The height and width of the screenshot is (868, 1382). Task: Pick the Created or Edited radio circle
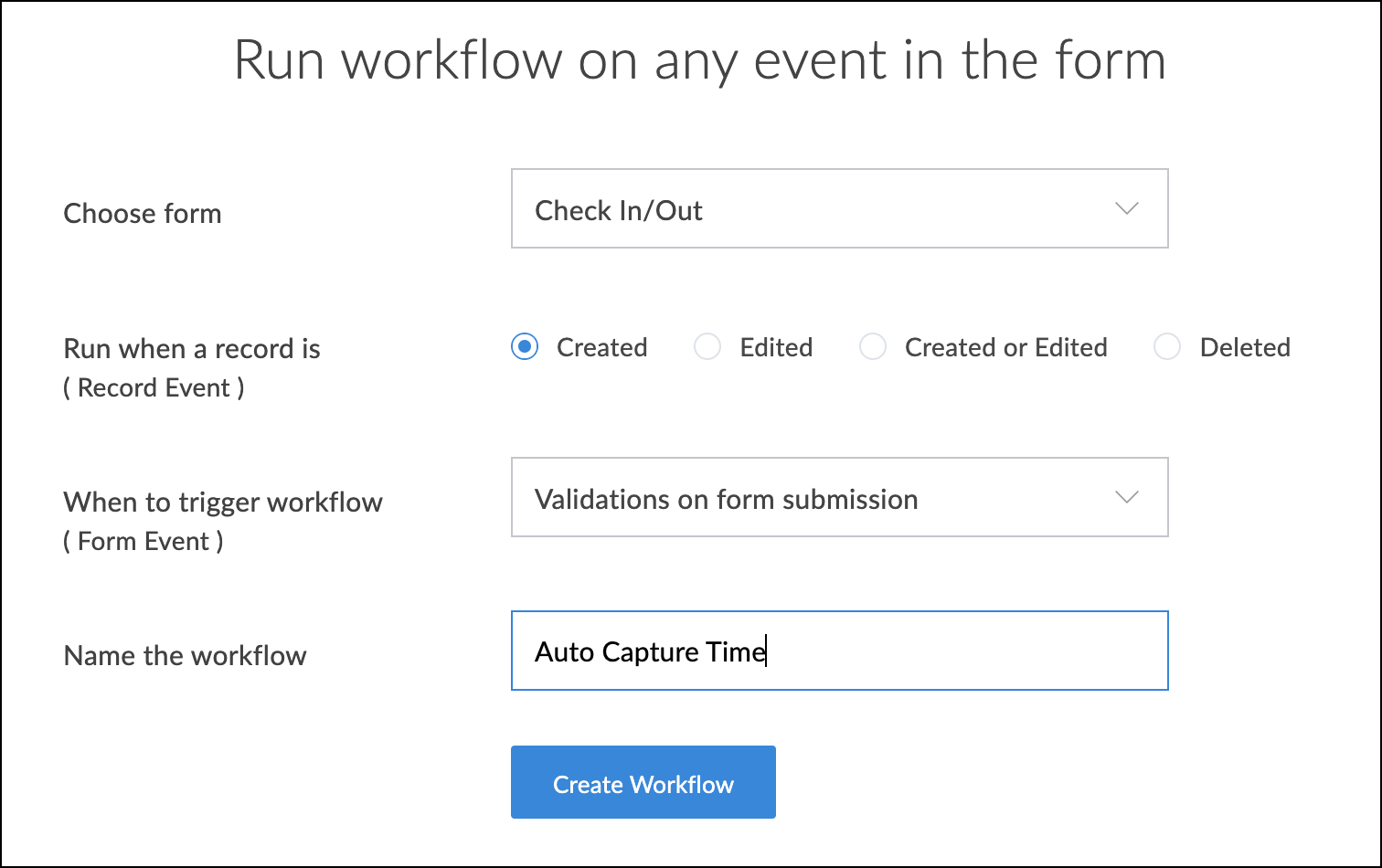[x=873, y=347]
